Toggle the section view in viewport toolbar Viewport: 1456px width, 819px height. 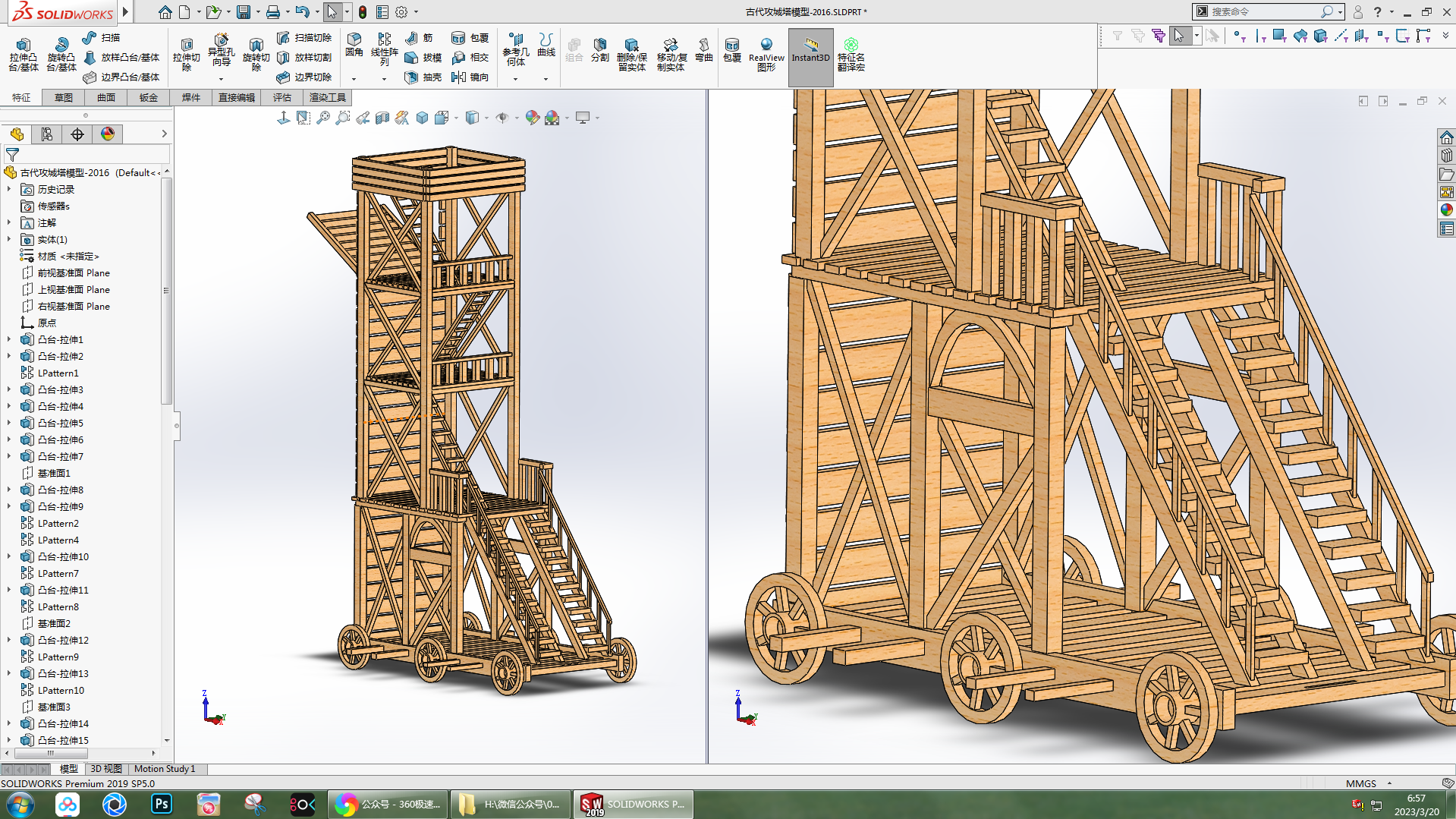click(382, 118)
